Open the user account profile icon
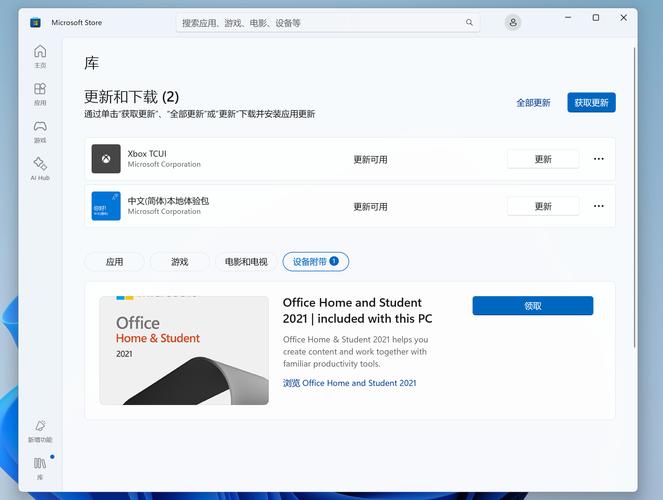Screen dimensions: 663x500 [x=513, y=22]
